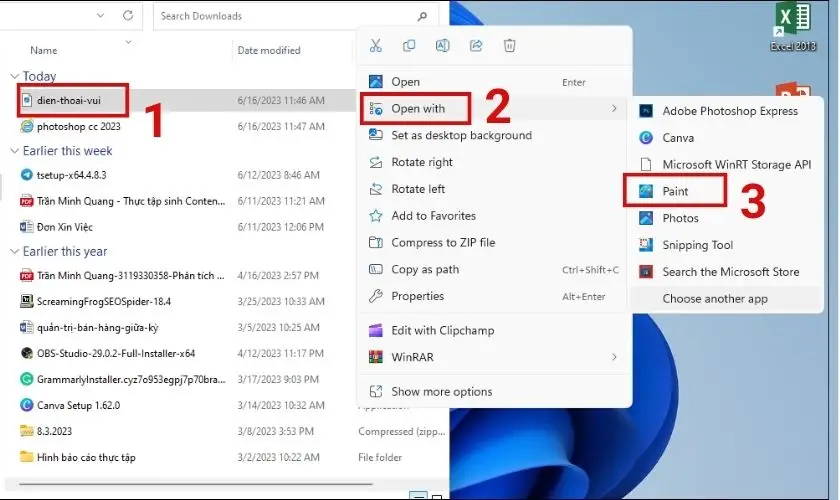Click the ScreamingFrogSEOSpider file icon
Image resolution: width=840 pixels, height=500 pixels.
click(27, 301)
